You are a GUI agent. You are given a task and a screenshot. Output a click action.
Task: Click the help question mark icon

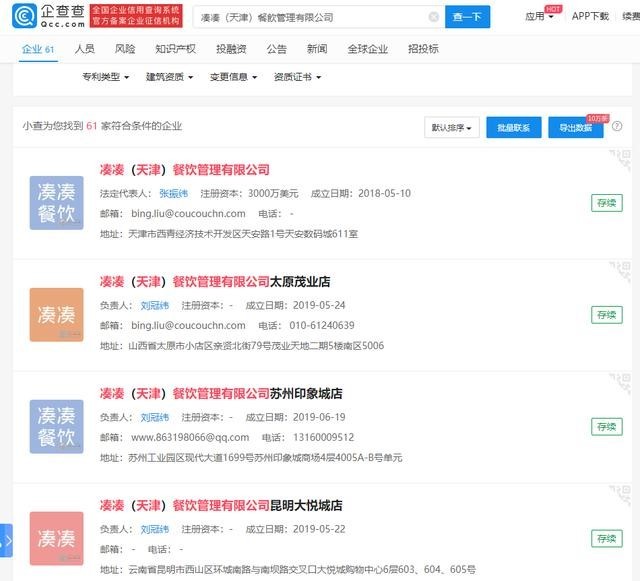click(617, 126)
